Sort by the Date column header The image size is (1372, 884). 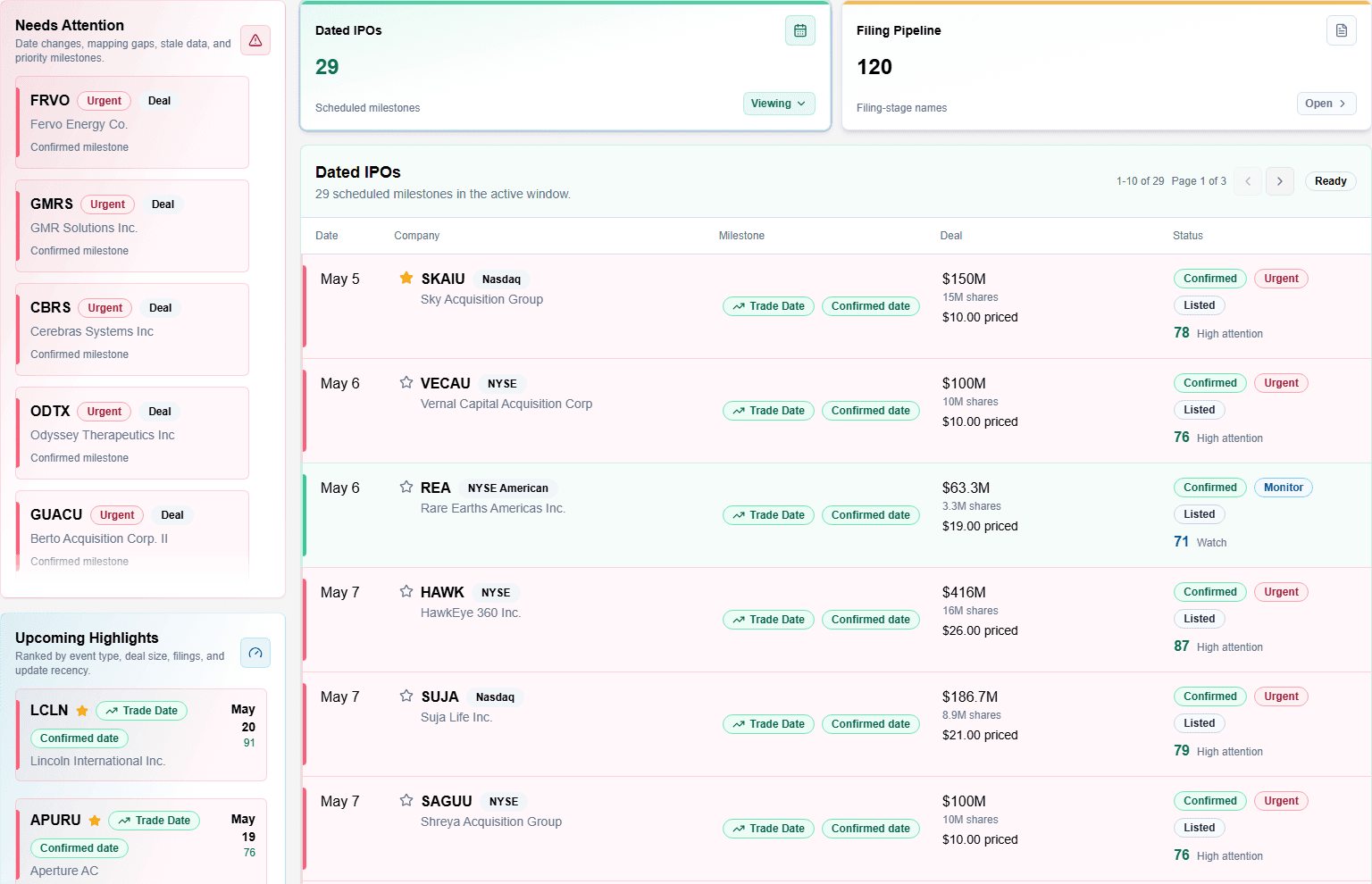point(327,236)
